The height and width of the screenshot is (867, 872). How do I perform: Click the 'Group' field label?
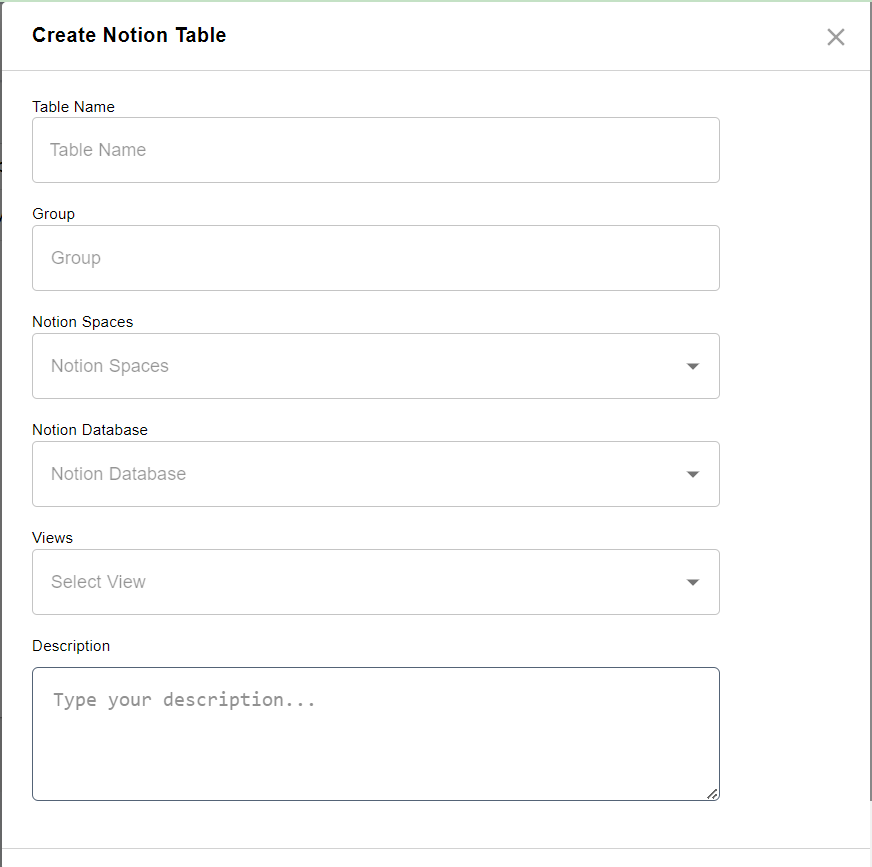(53, 214)
